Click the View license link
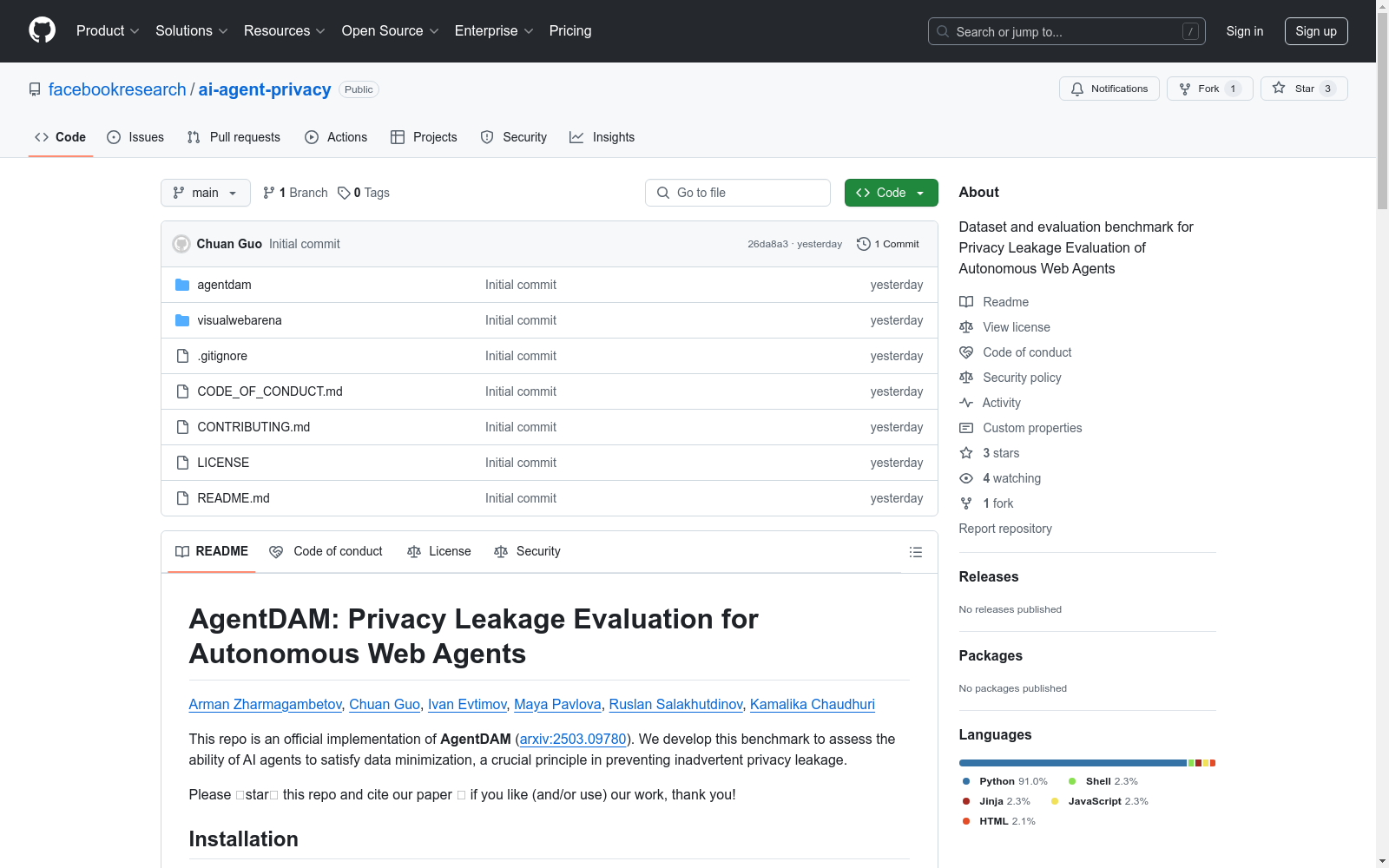1389x868 pixels. [1017, 327]
